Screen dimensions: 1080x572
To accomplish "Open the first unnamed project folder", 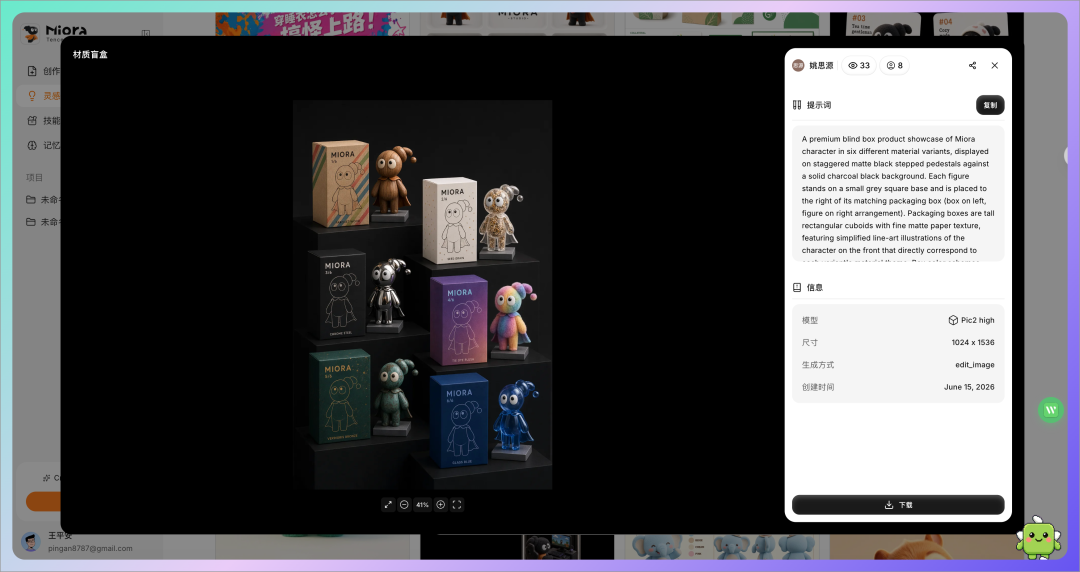I will 43,200.
